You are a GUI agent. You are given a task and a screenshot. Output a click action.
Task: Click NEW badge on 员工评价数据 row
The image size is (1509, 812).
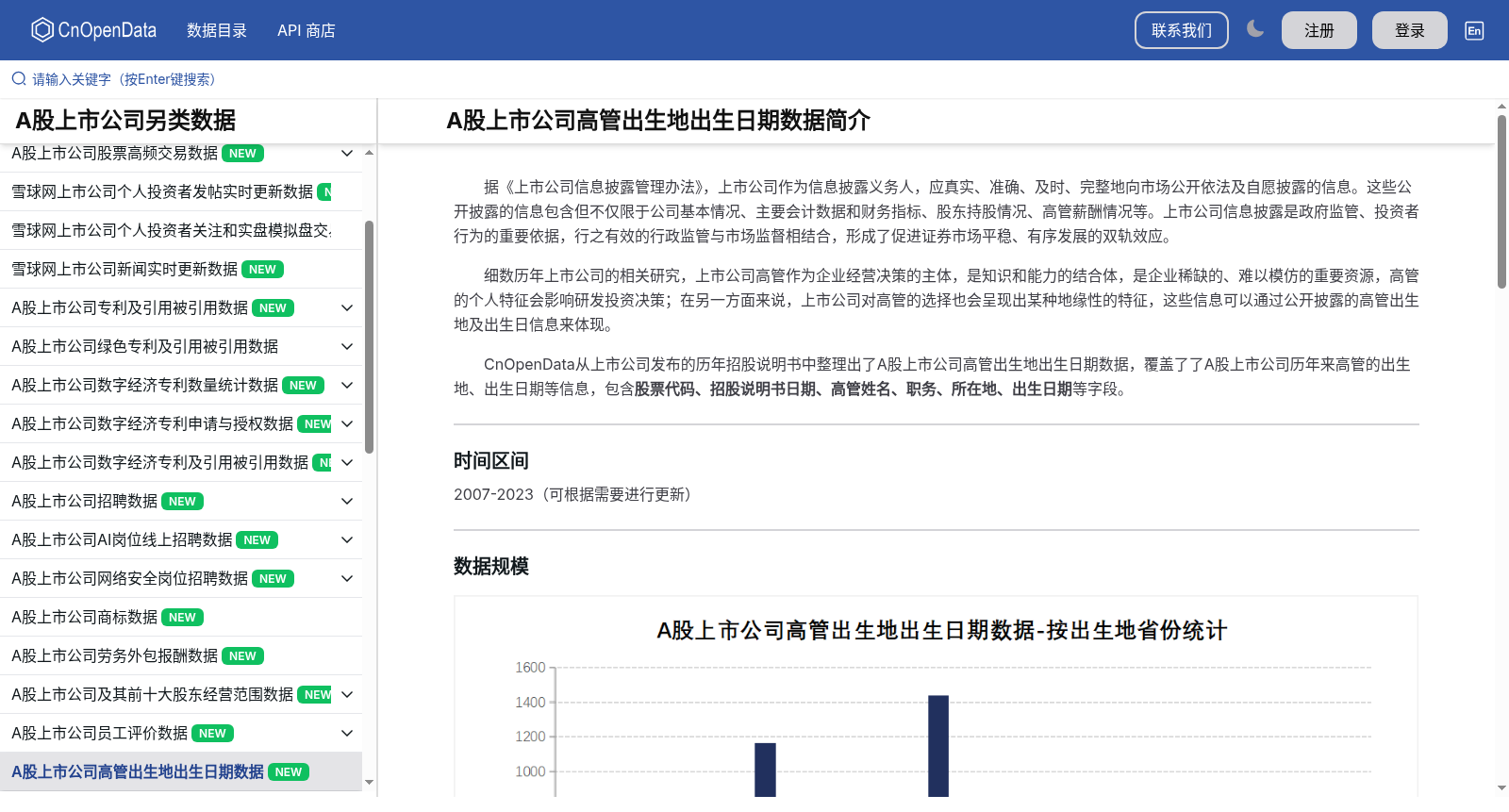pos(213,734)
